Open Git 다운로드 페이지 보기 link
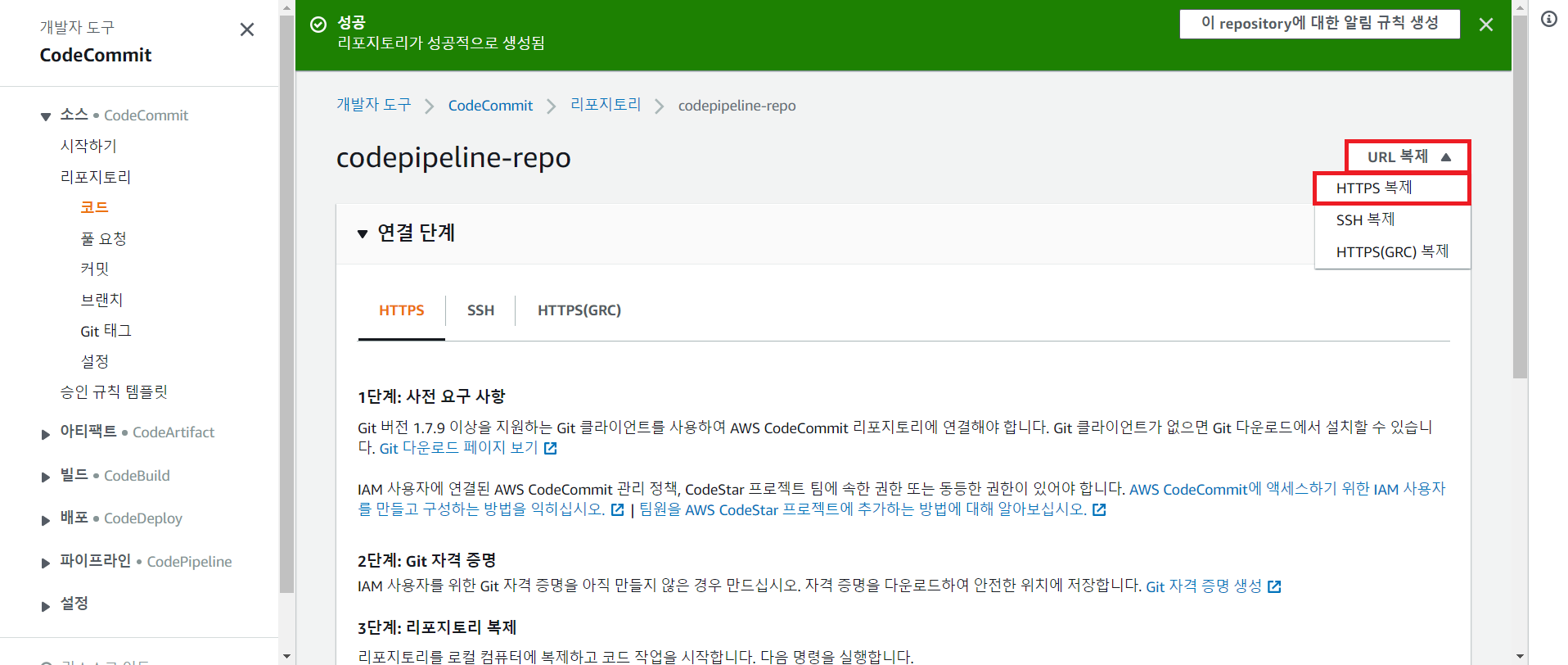The width and height of the screenshot is (1568, 665). (x=458, y=448)
